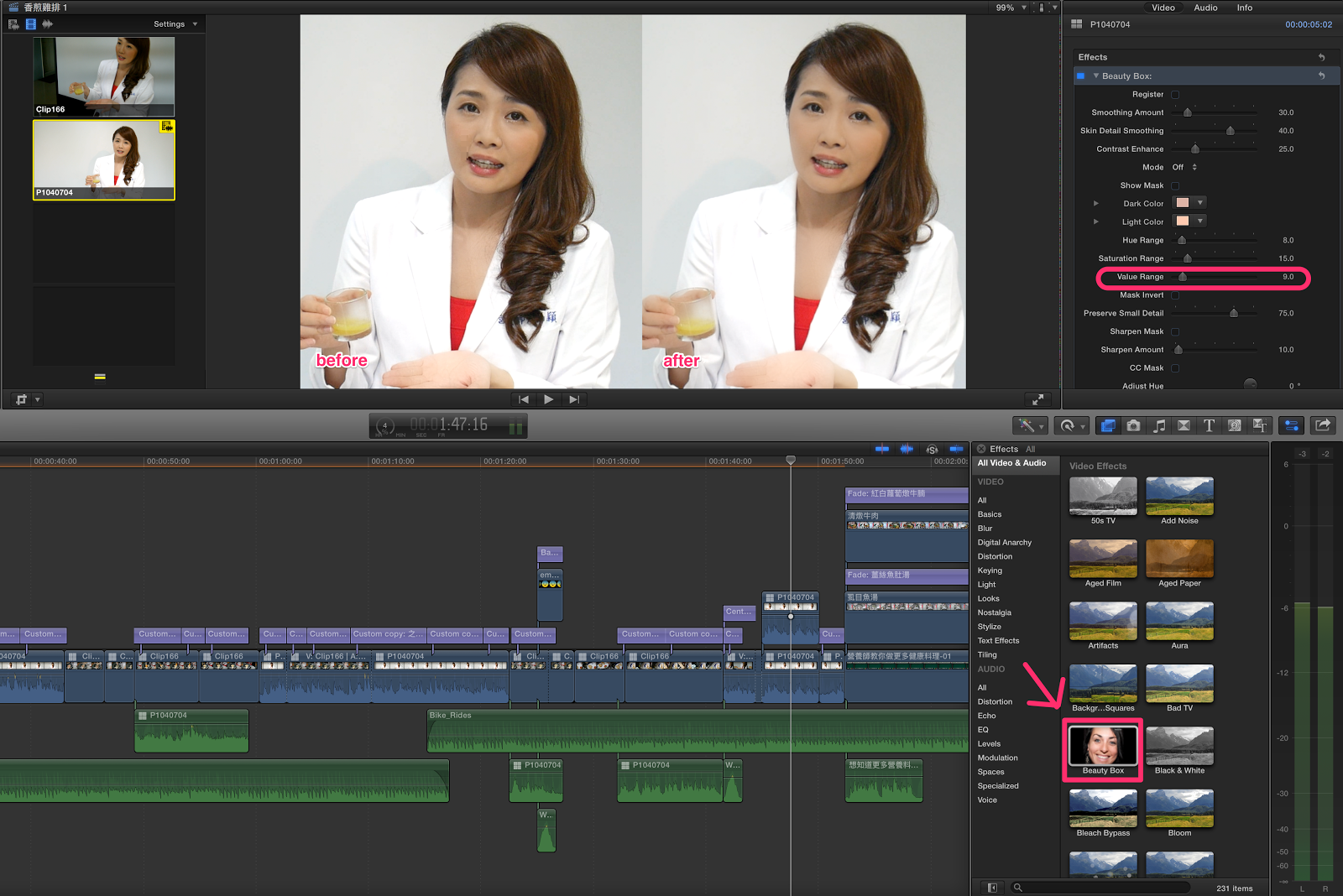Select the video-only filmstrip icon
This screenshot has height=896, width=1343.
31,24
